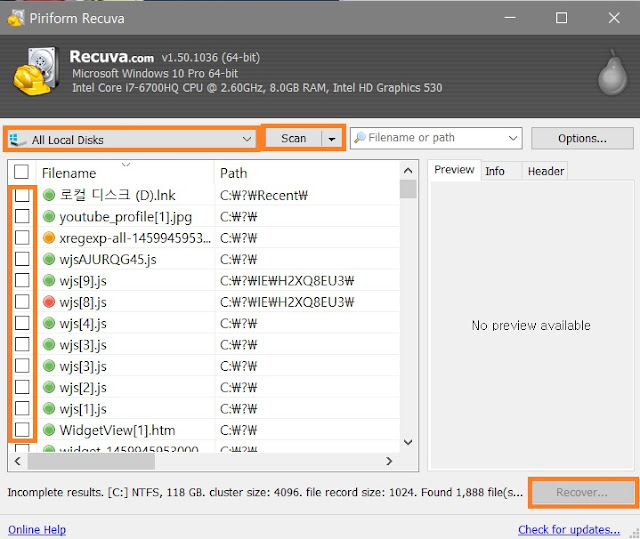Image resolution: width=640 pixels, height=539 pixels.
Task: Click the Scan button
Action: pos(293,139)
